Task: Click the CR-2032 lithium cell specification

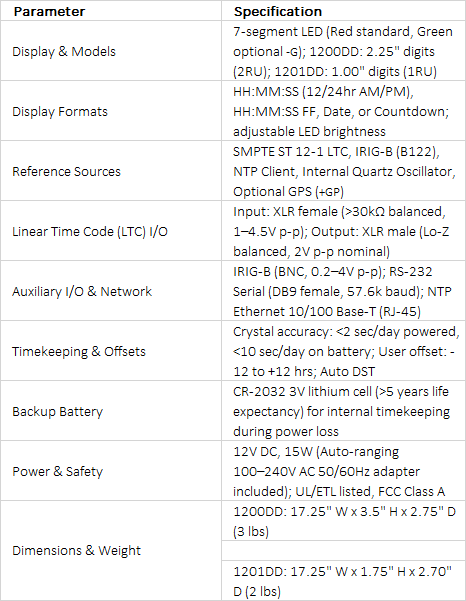Action: click(343, 411)
